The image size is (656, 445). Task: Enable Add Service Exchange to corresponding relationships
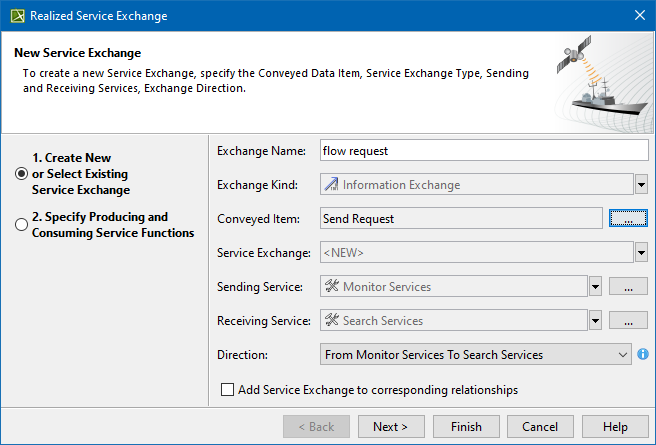pos(227,390)
